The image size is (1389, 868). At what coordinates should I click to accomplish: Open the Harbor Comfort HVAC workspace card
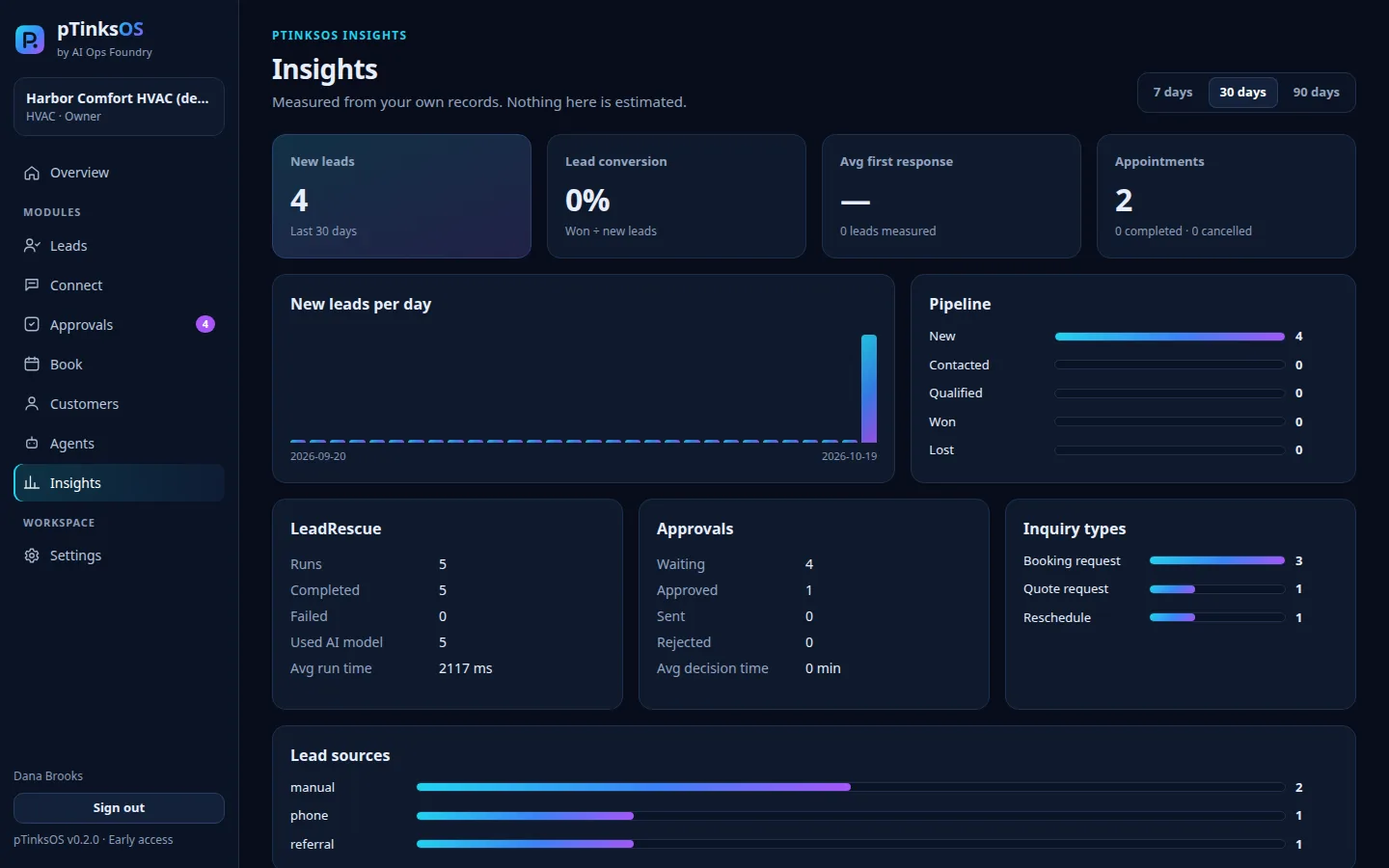tap(119, 106)
